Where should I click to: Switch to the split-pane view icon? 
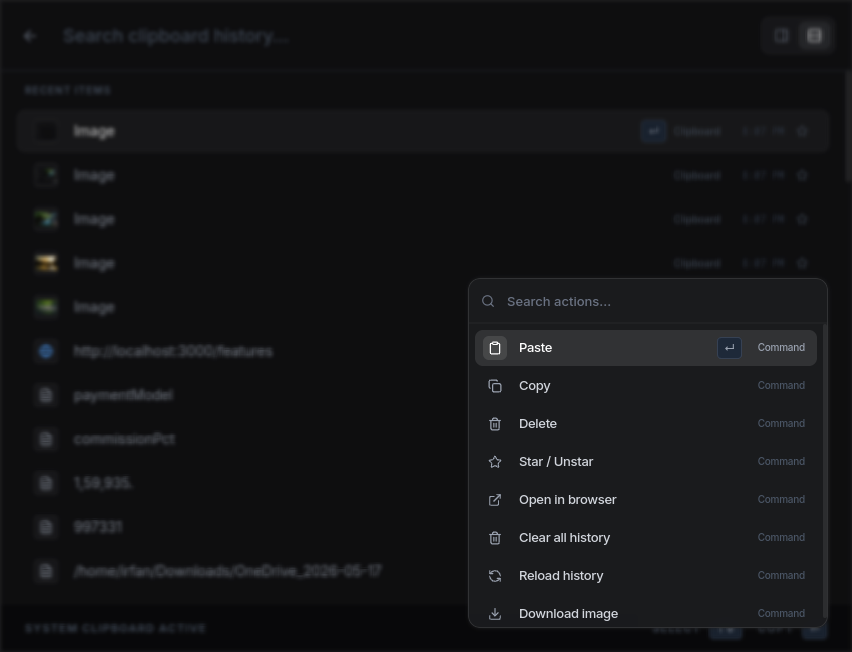click(781, 36)
